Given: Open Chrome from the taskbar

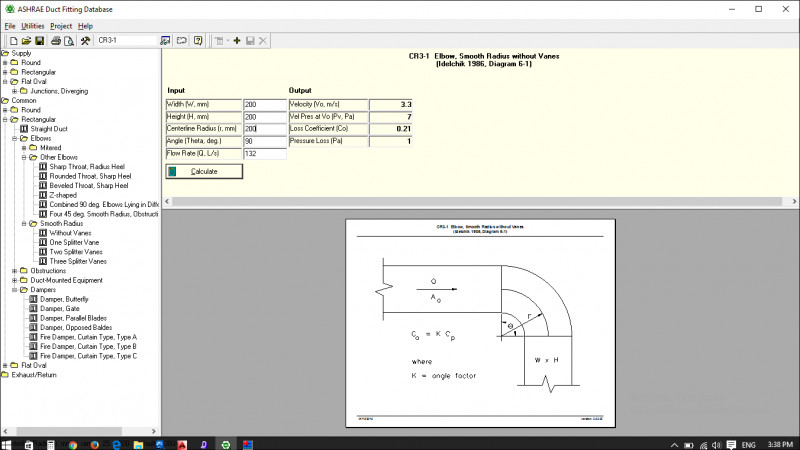Looking at the screenshot, I should tap(72, 445).
